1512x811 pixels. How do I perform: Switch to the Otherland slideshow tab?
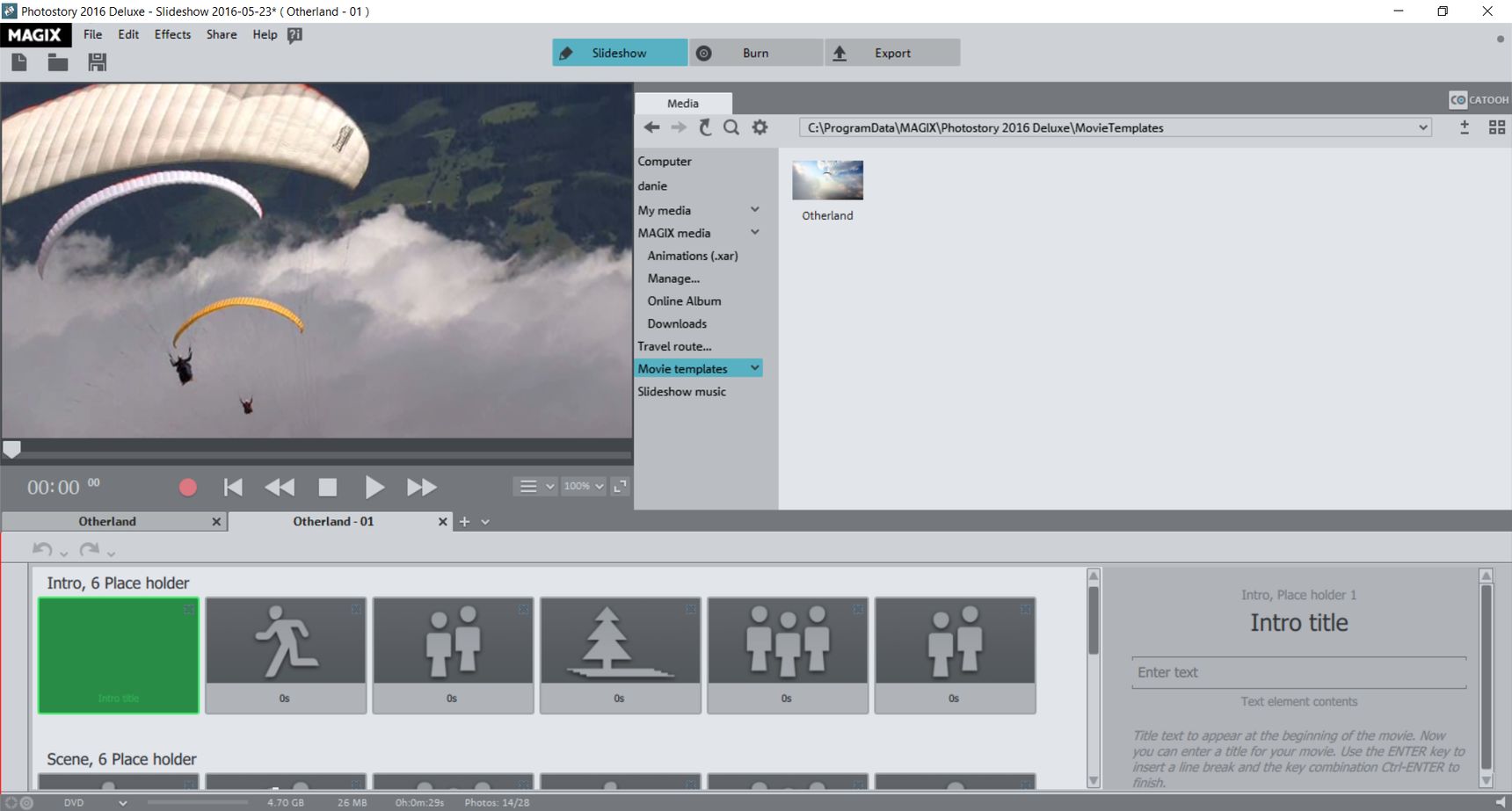[107, 522]
